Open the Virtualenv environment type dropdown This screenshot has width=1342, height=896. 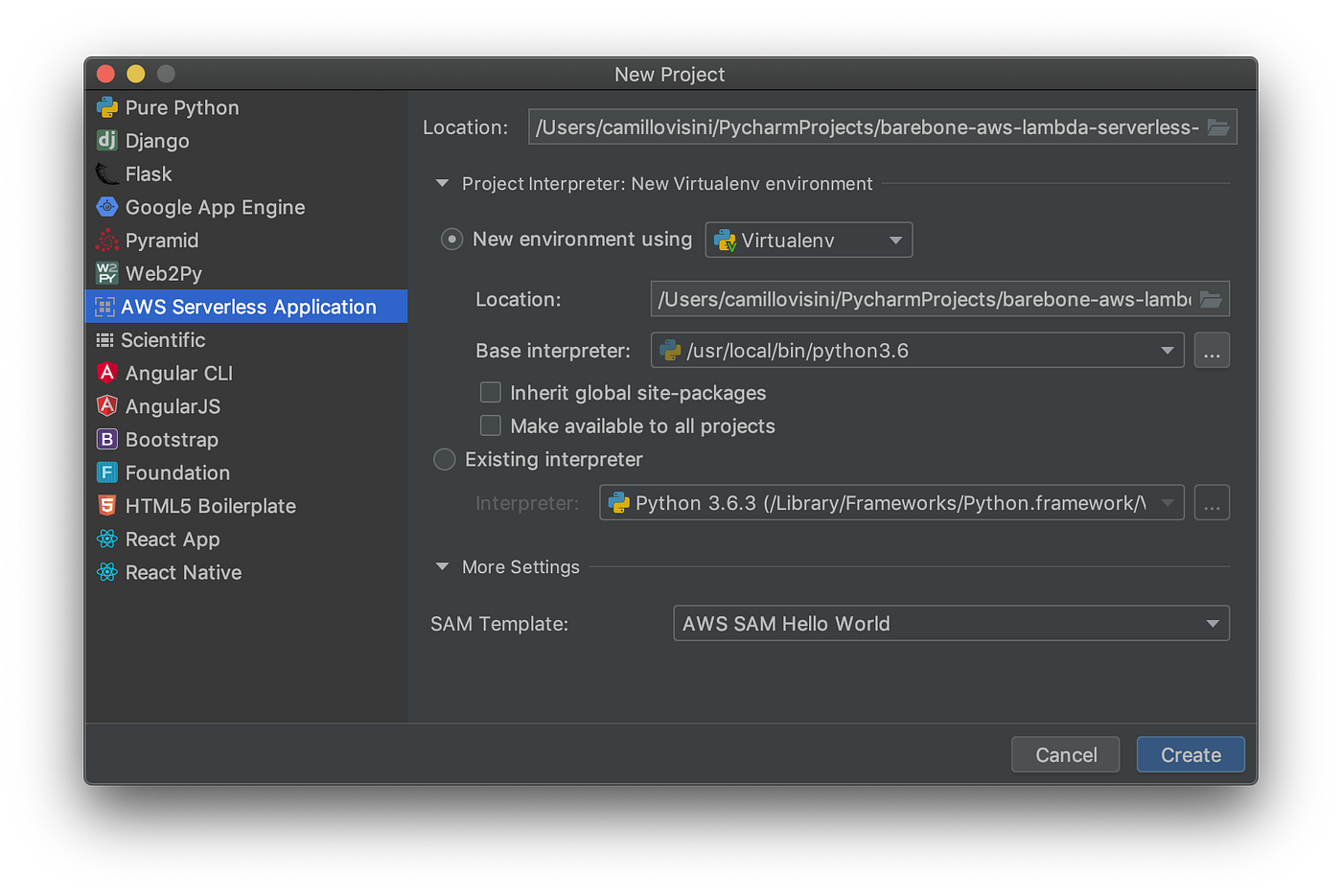pos(896,240)
